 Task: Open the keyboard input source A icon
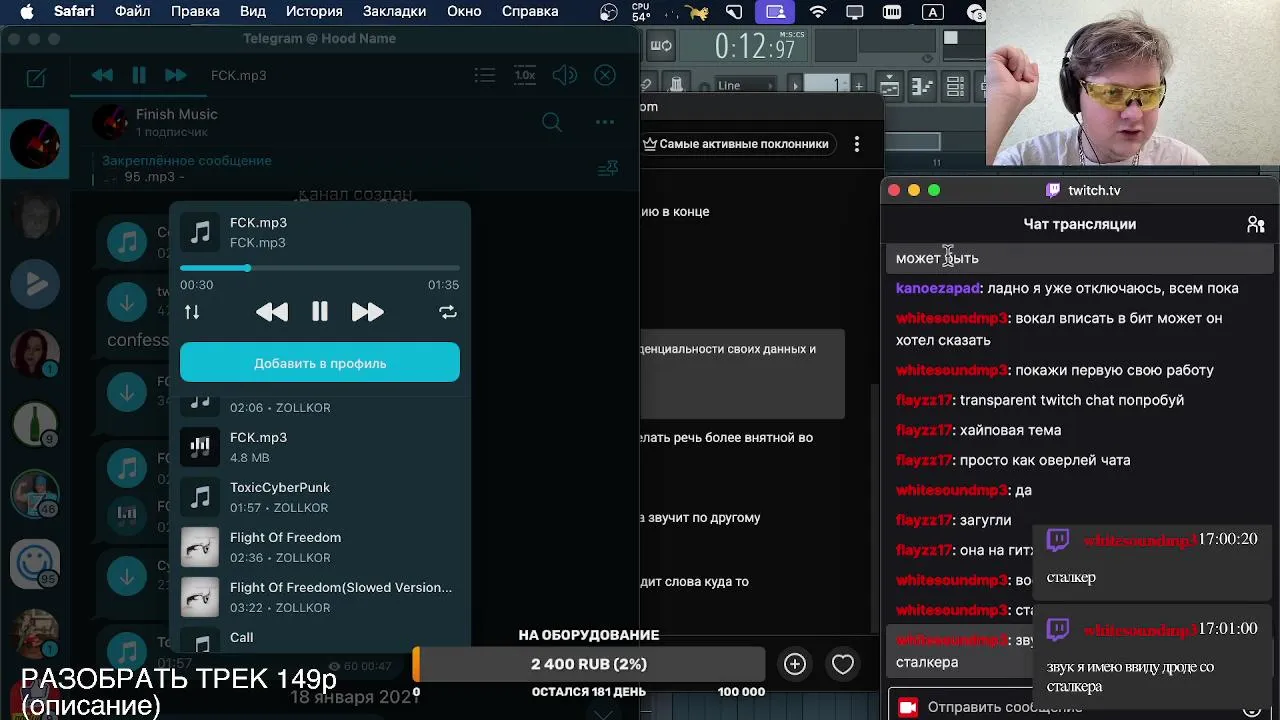932,12
